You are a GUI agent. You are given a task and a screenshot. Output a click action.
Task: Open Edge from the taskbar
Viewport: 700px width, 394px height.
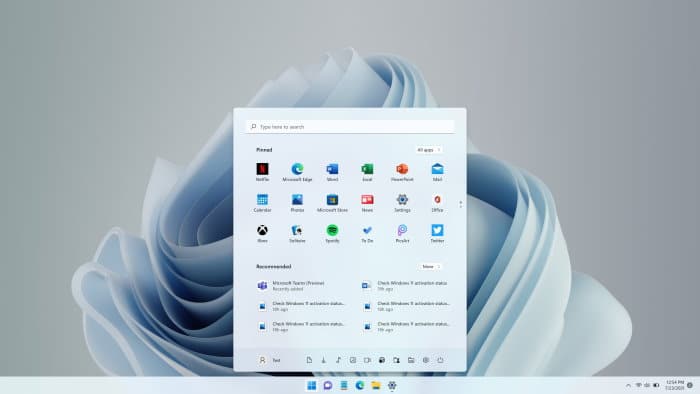(x=360, y=386)
